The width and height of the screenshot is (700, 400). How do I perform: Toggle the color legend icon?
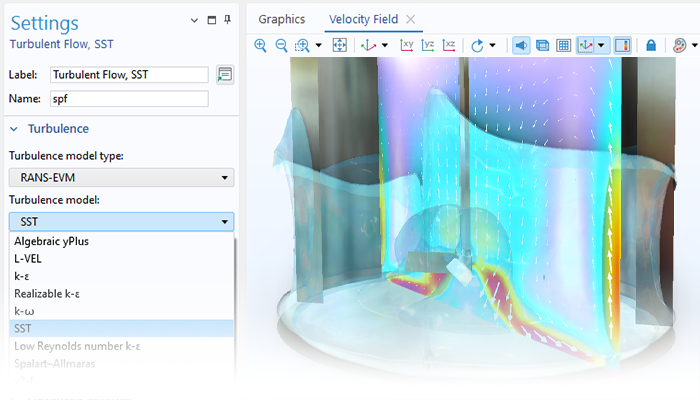pyautogui.click(x=622, y=45)
